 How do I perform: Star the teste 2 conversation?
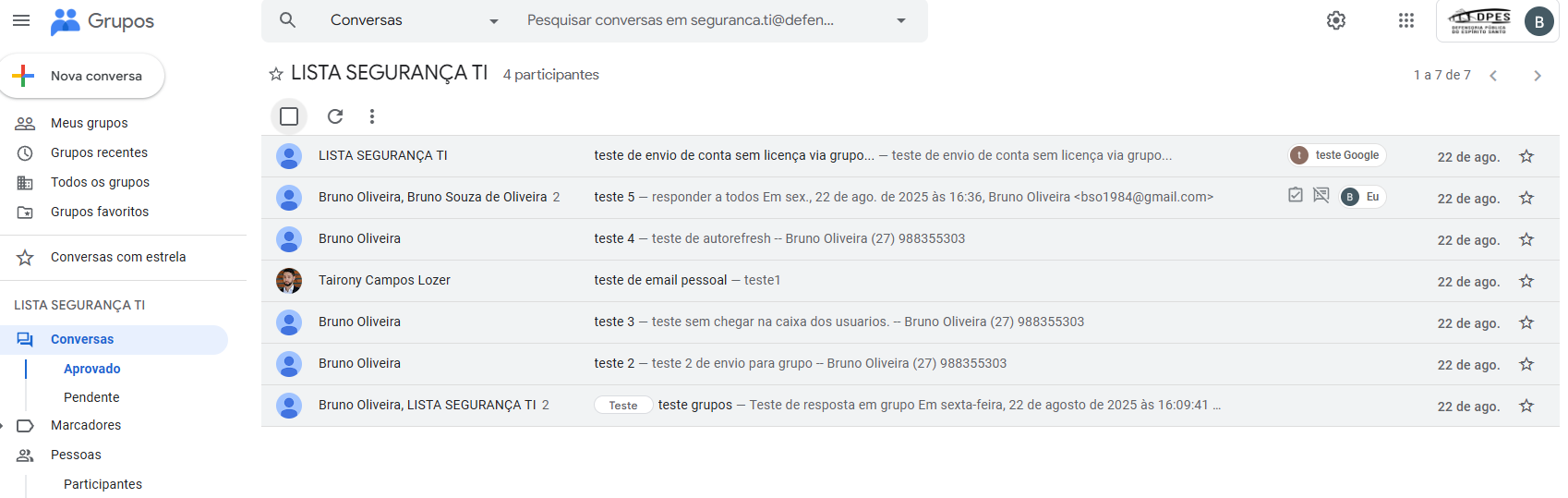1526,364
